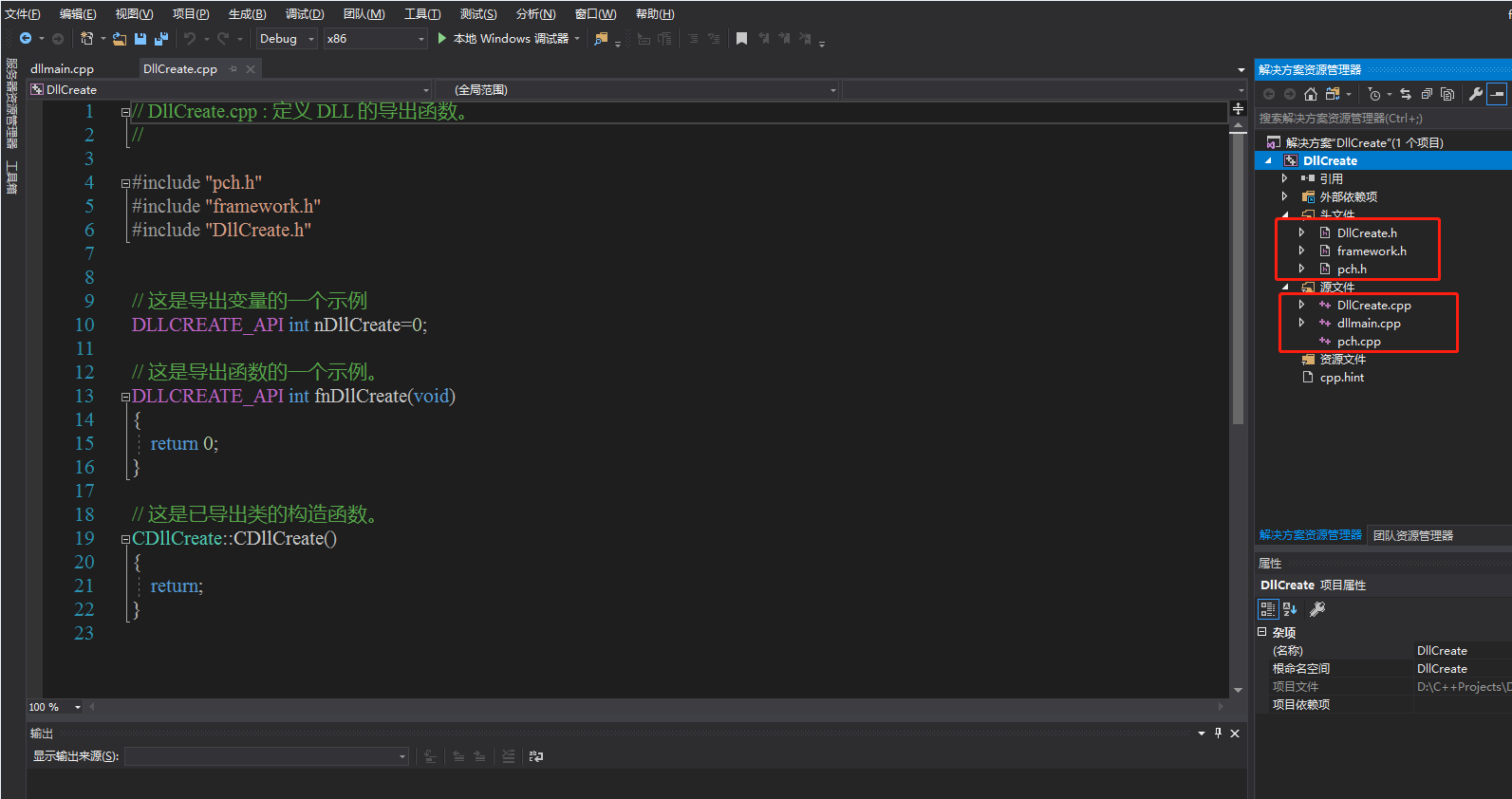This screenshot has width=1512, height=799.
Task: Expand the 外部依赖项 external dependencies node
Action: [1285, 196]
